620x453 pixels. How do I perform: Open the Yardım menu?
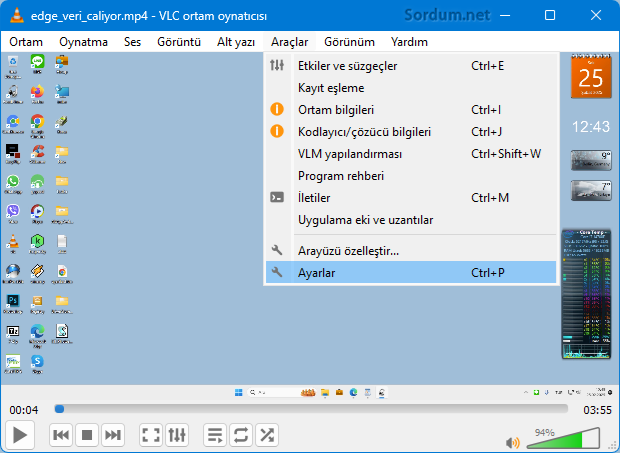409,42
